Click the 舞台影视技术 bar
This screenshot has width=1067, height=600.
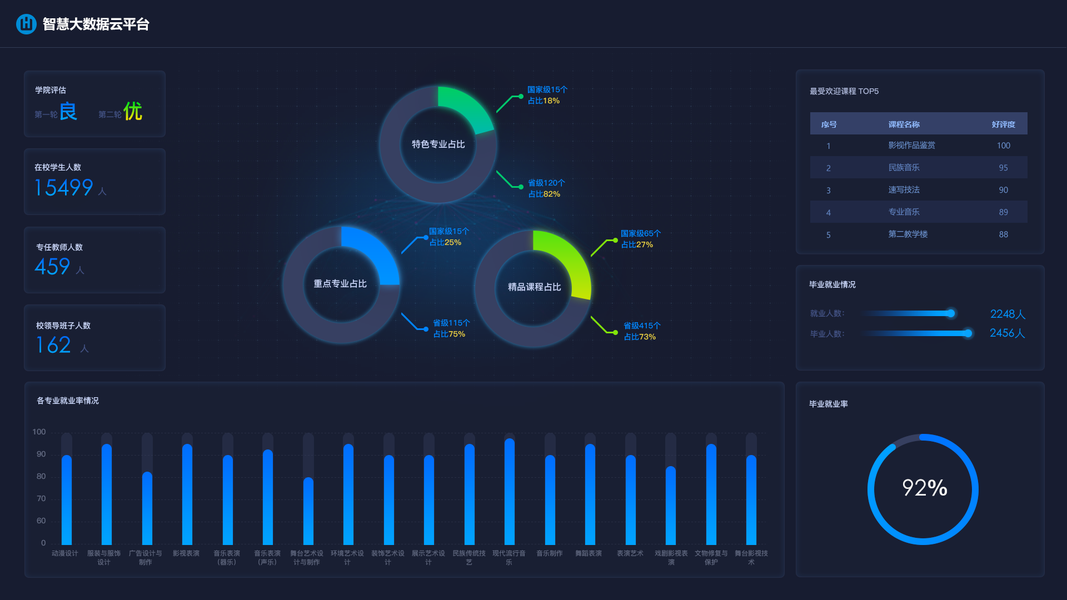[751, 500]
